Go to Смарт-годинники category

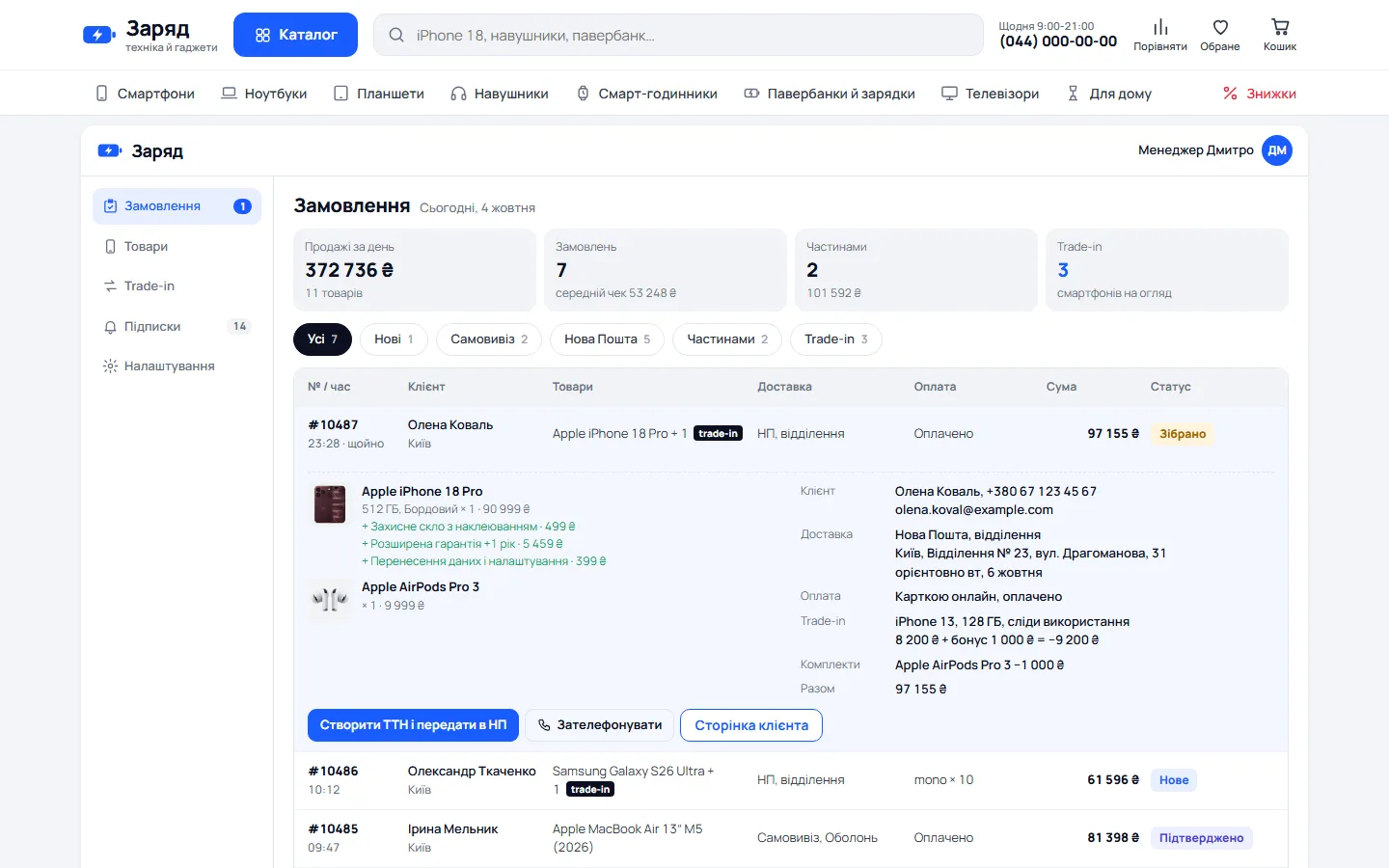tap(646, 94)
